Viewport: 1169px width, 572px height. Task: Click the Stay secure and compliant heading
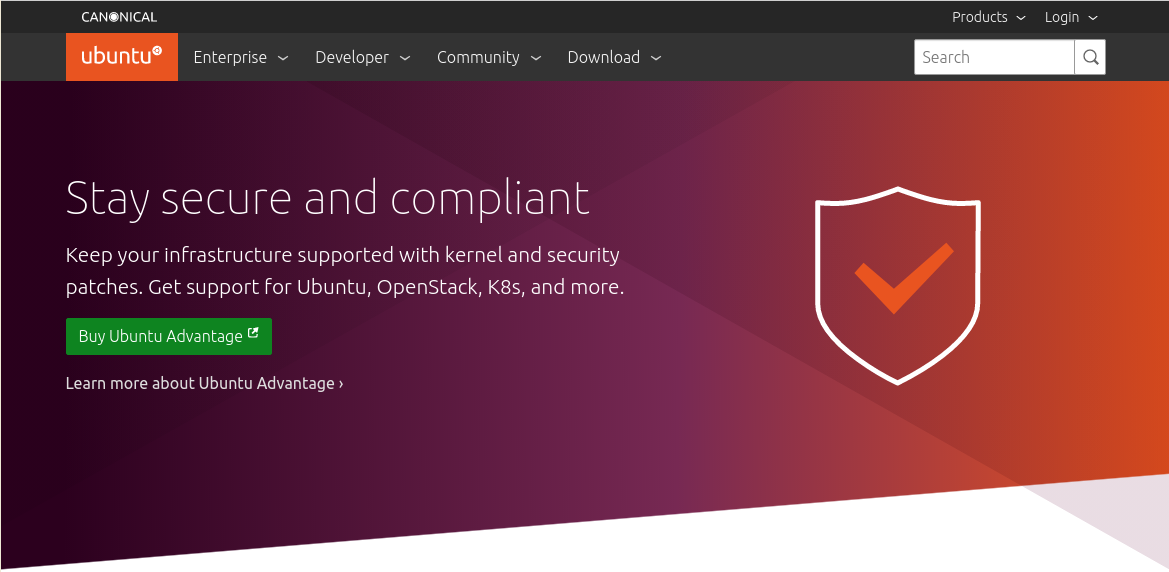pos(328,200)
